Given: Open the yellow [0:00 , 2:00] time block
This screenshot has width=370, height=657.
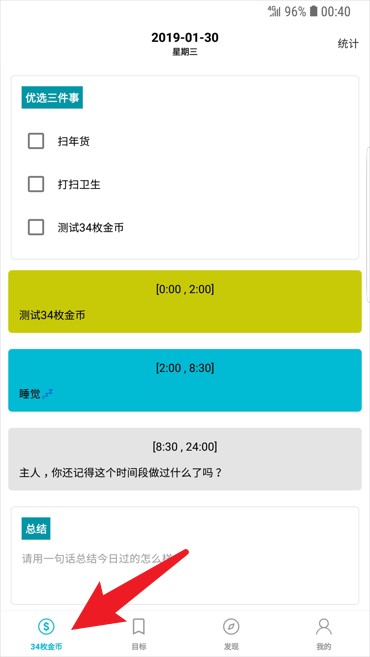Looking at the screenshot, I should point(185,301).
